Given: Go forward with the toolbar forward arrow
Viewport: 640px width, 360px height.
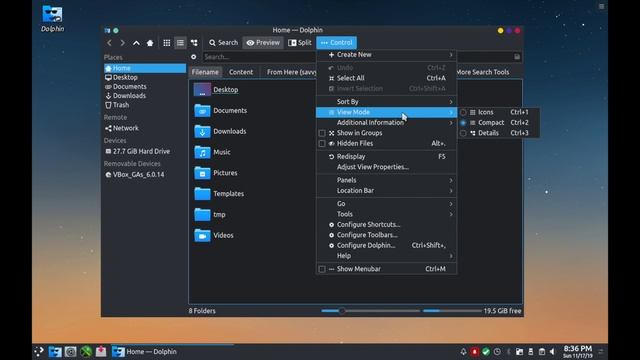Looking at the screenshot, I should point(122,43).
